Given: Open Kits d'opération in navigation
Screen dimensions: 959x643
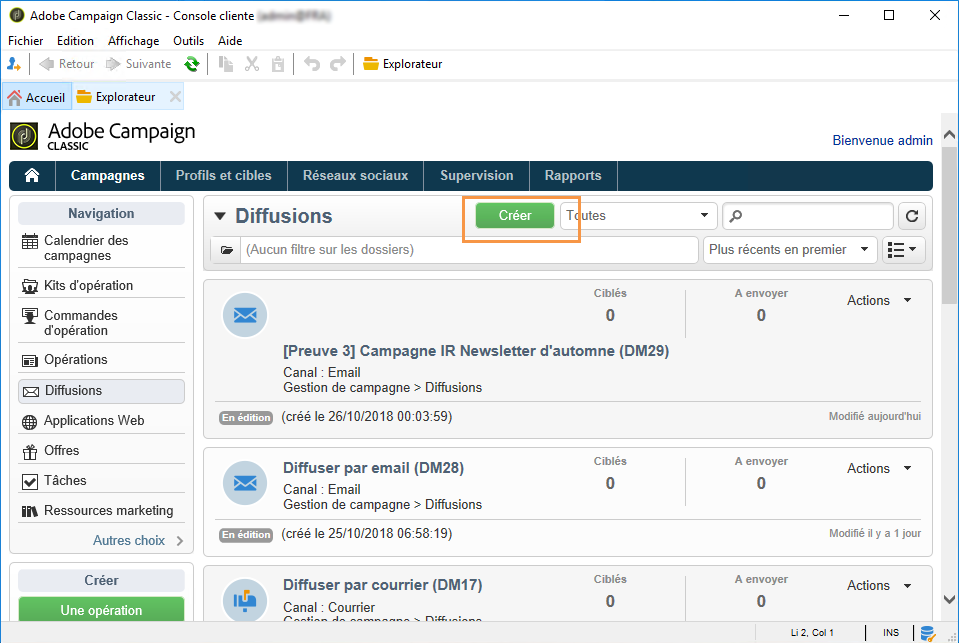Looking at the screenshot, I should point(101,285).
